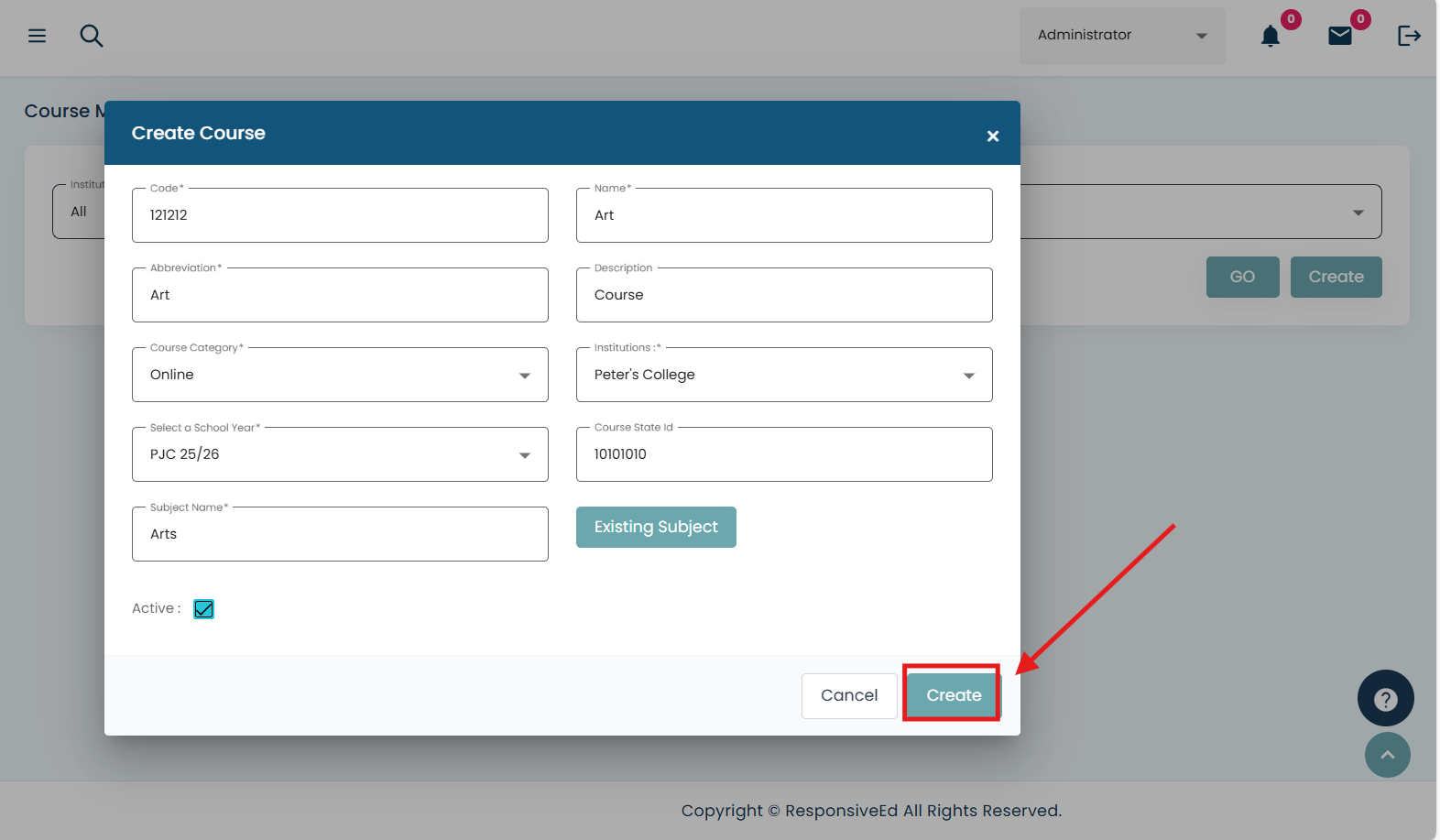Expand the Course Category dropdown
The height and width of the screenshot is (840, 1440).
[x=340, y=376]
